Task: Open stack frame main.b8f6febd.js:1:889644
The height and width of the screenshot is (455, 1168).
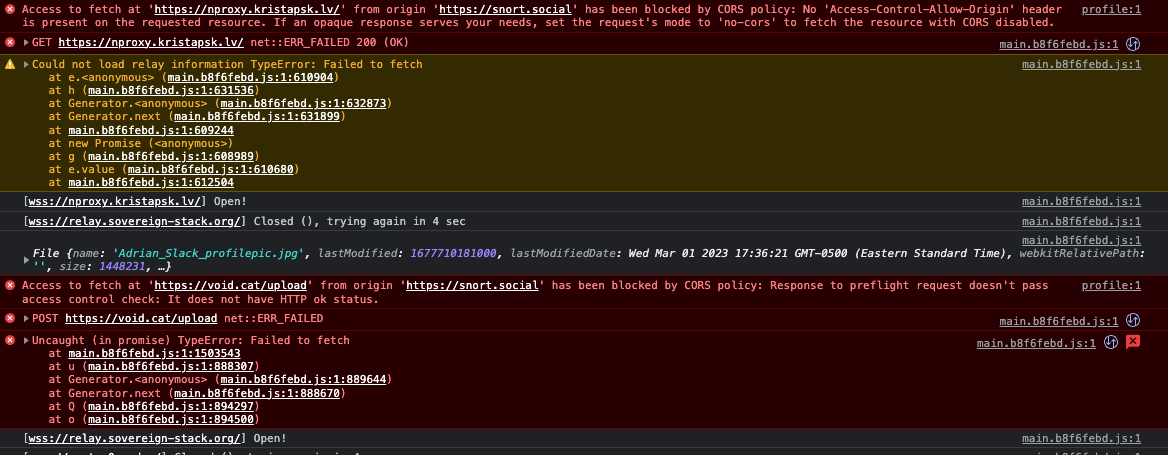Action: 304,380
